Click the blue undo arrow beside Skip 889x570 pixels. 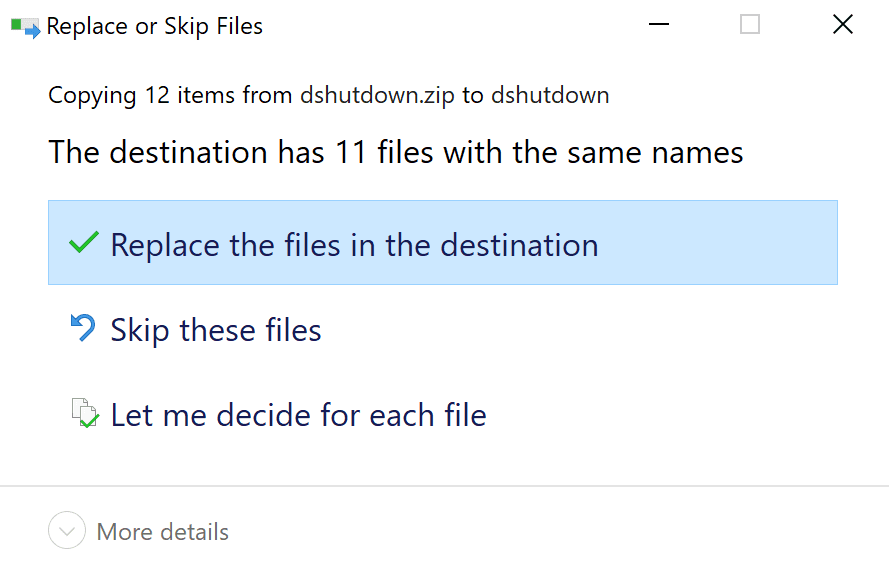click(x=83, y=328)
